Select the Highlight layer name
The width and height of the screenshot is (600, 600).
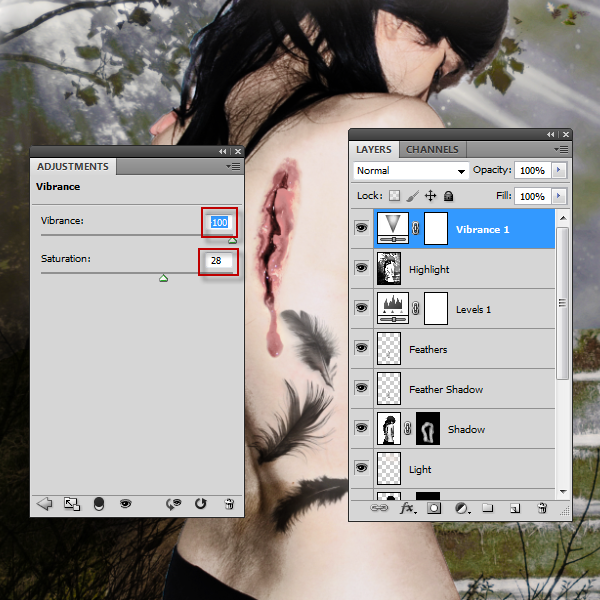429,269
